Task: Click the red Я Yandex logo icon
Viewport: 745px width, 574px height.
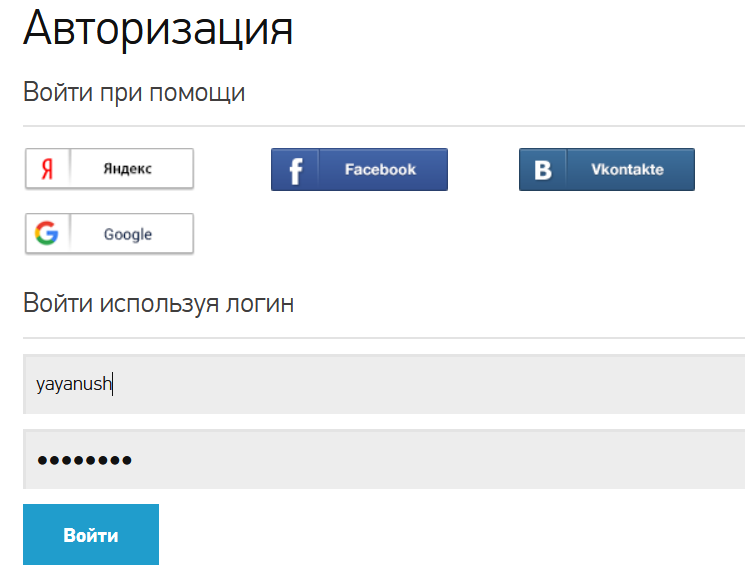Action: coord(47,169)
